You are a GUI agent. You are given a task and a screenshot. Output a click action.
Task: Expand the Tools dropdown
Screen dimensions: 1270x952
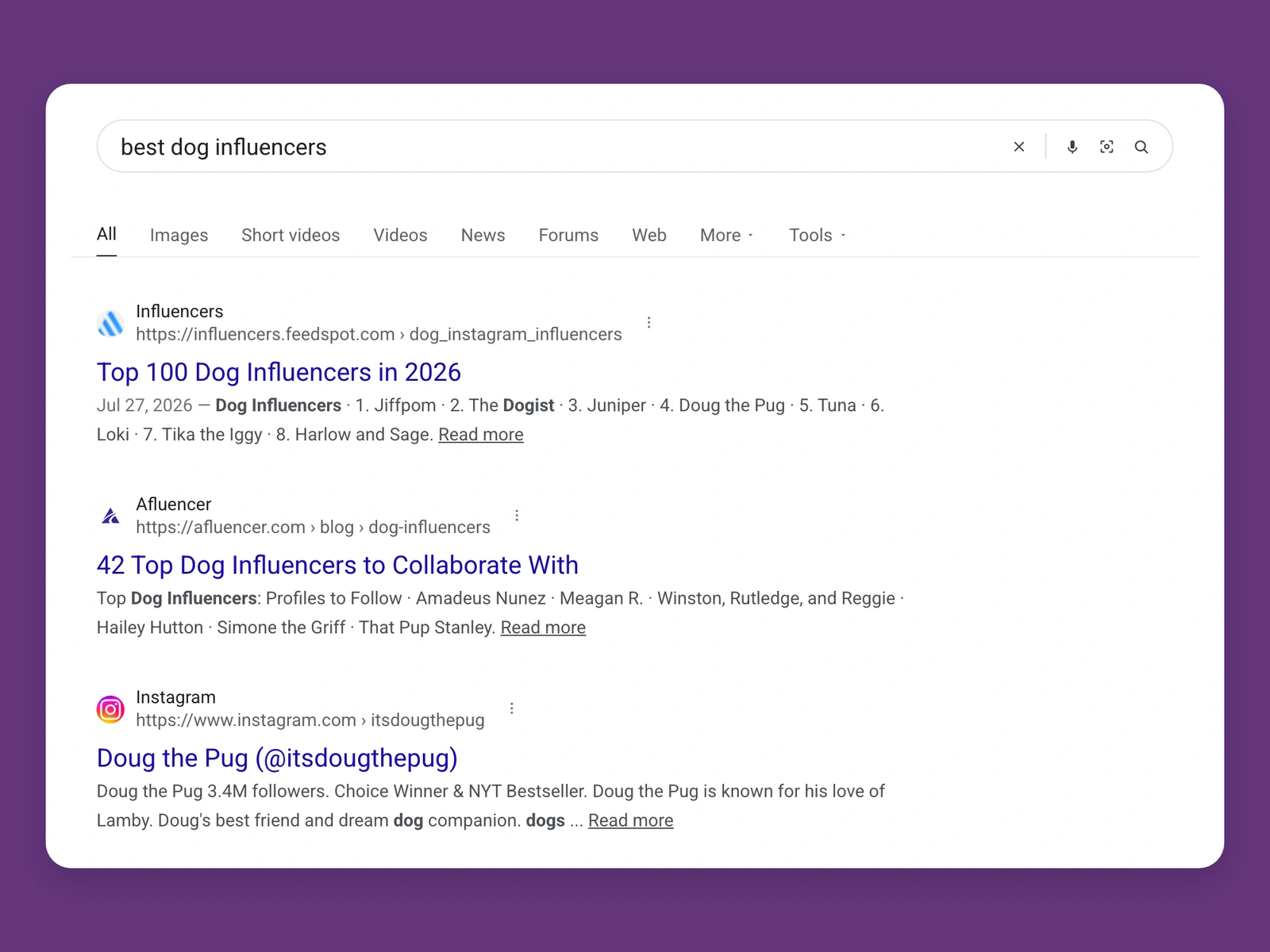[x=818, y=235]
